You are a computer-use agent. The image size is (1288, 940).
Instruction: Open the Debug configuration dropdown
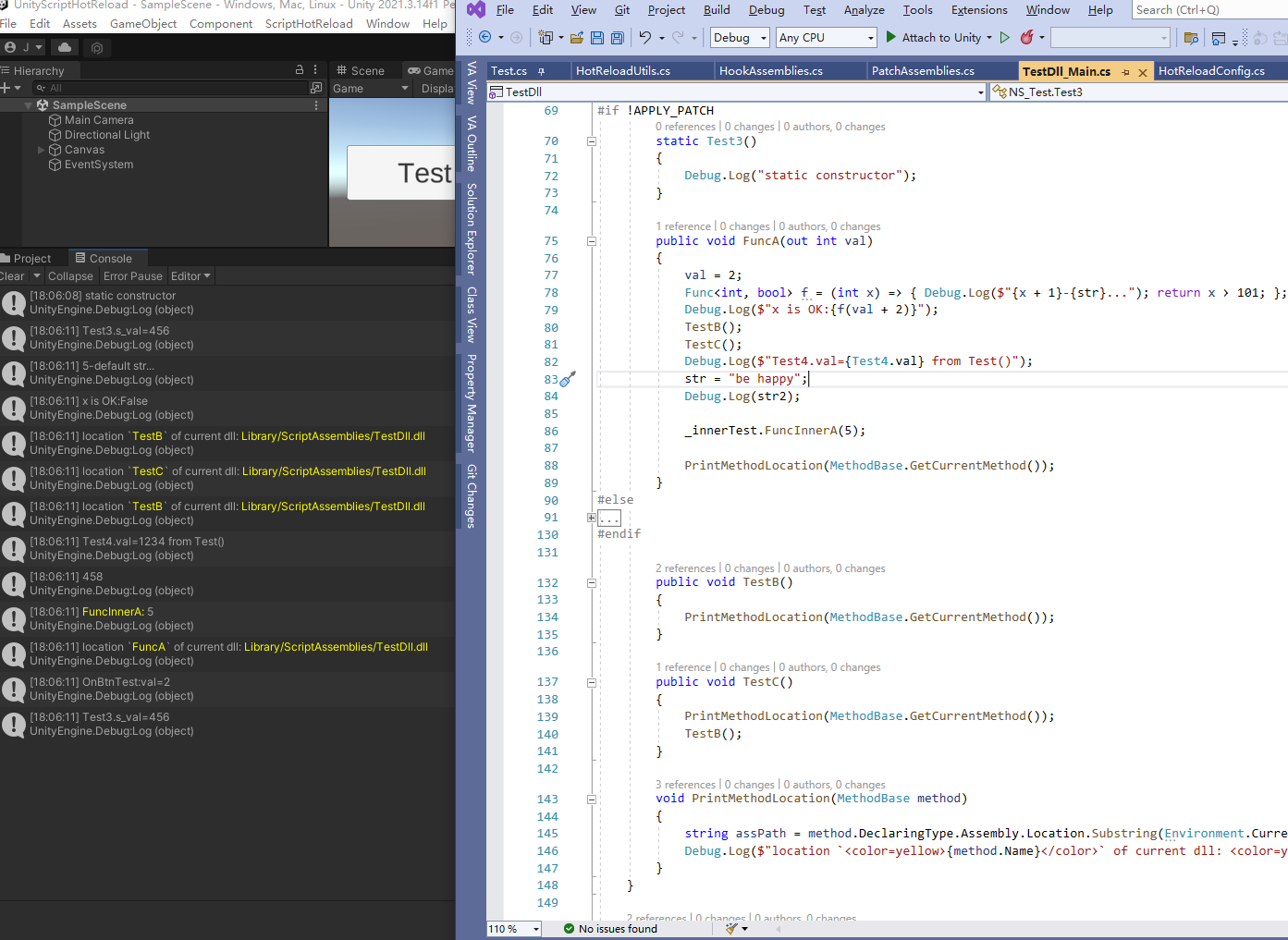740,38
